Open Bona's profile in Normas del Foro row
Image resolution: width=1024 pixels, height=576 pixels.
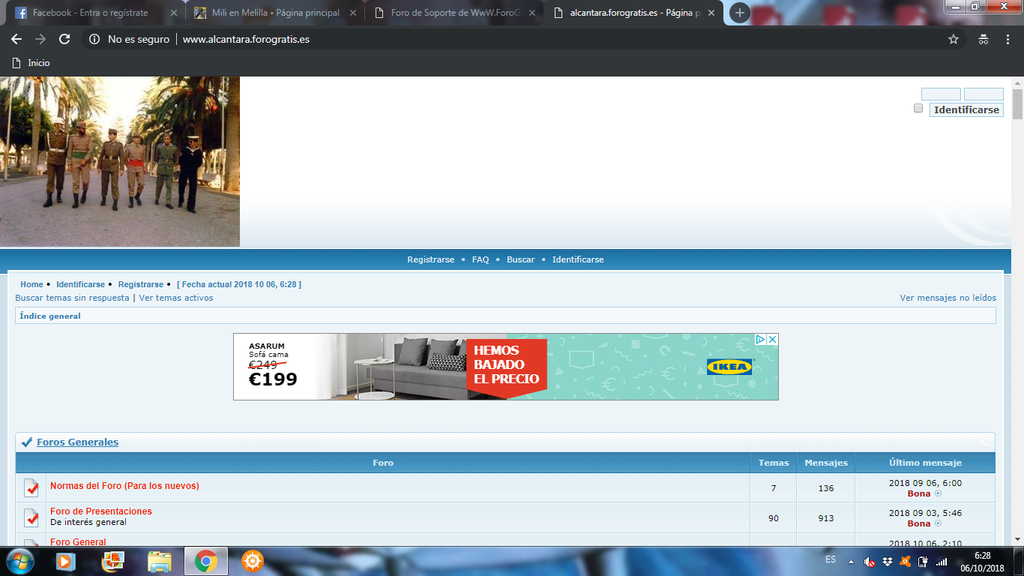(x=918, y=494)
